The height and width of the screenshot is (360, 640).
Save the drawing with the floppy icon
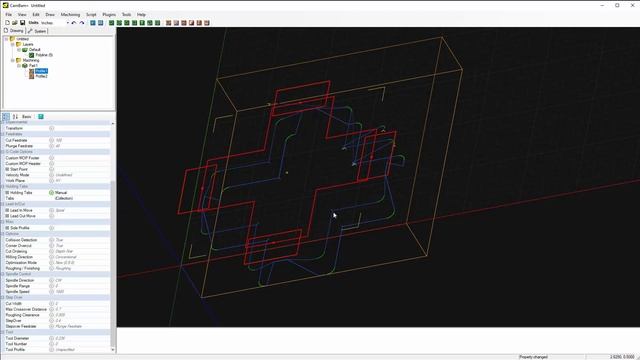[22, 23]
